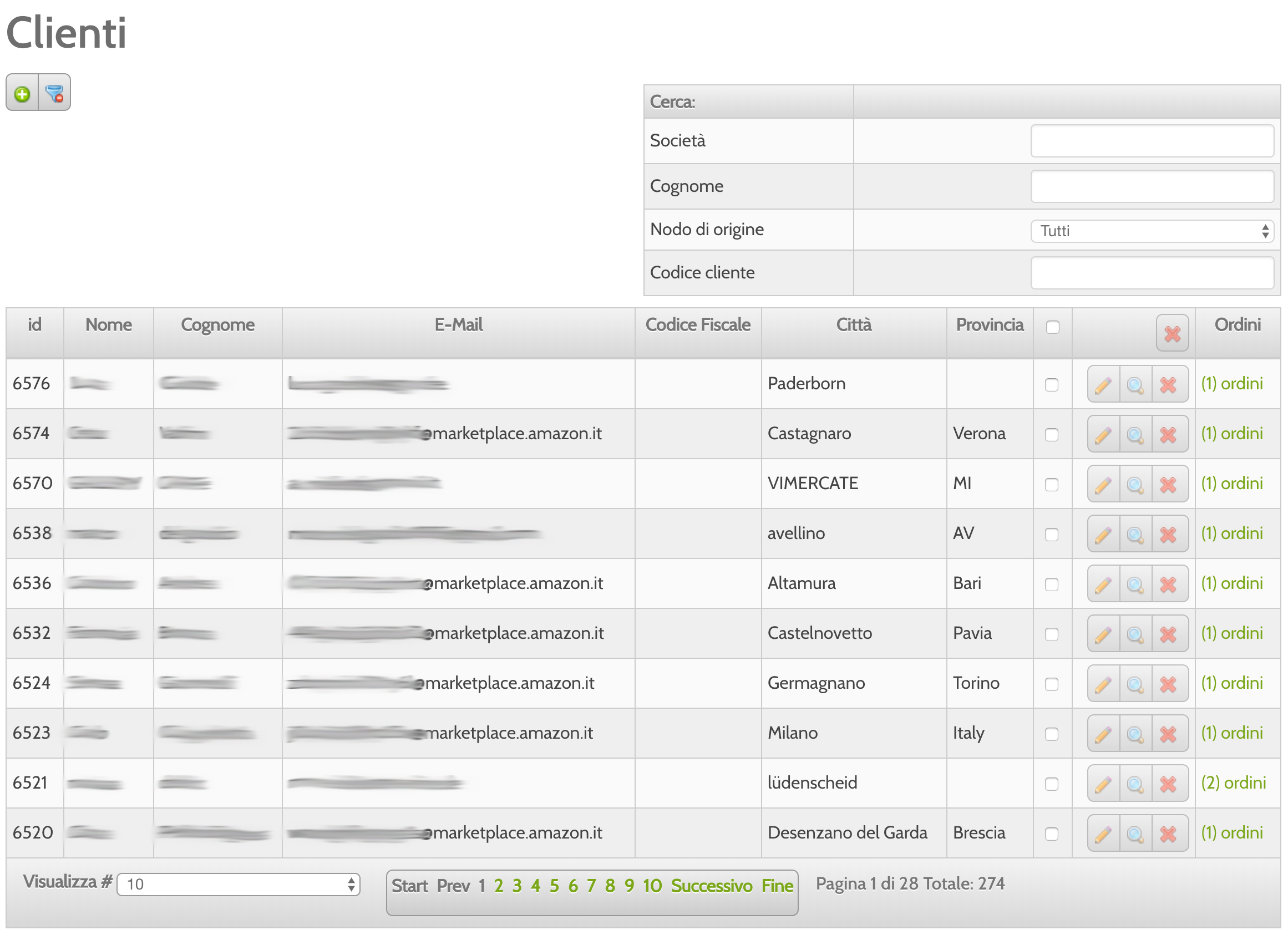
Task: Open the magnifier view for client 6574
Action: tap(1136, 433)
